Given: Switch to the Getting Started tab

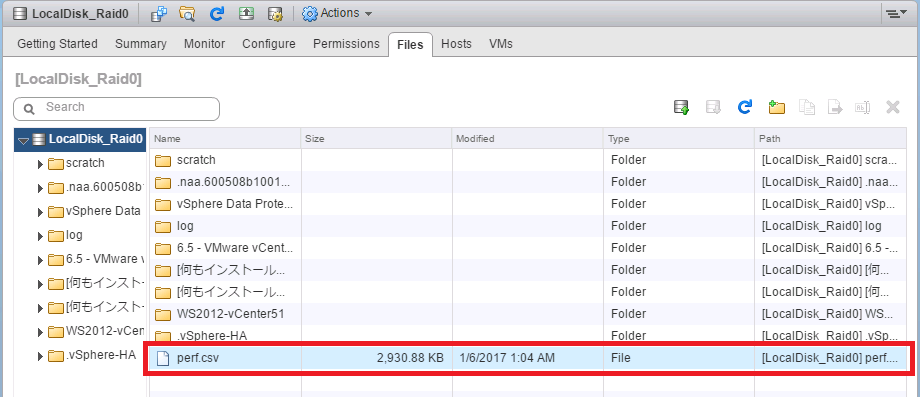Looking at the screenshot, I should point(58,44).
